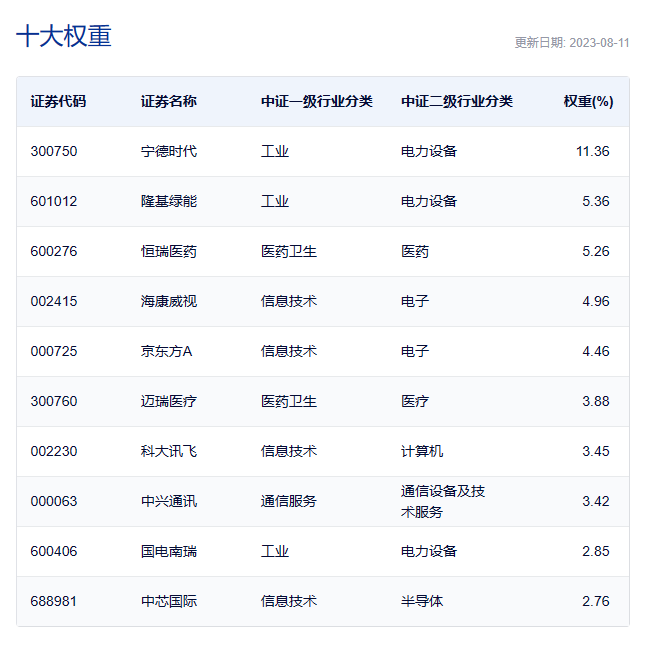Click the 证券名称 column header

pos(169,101)
